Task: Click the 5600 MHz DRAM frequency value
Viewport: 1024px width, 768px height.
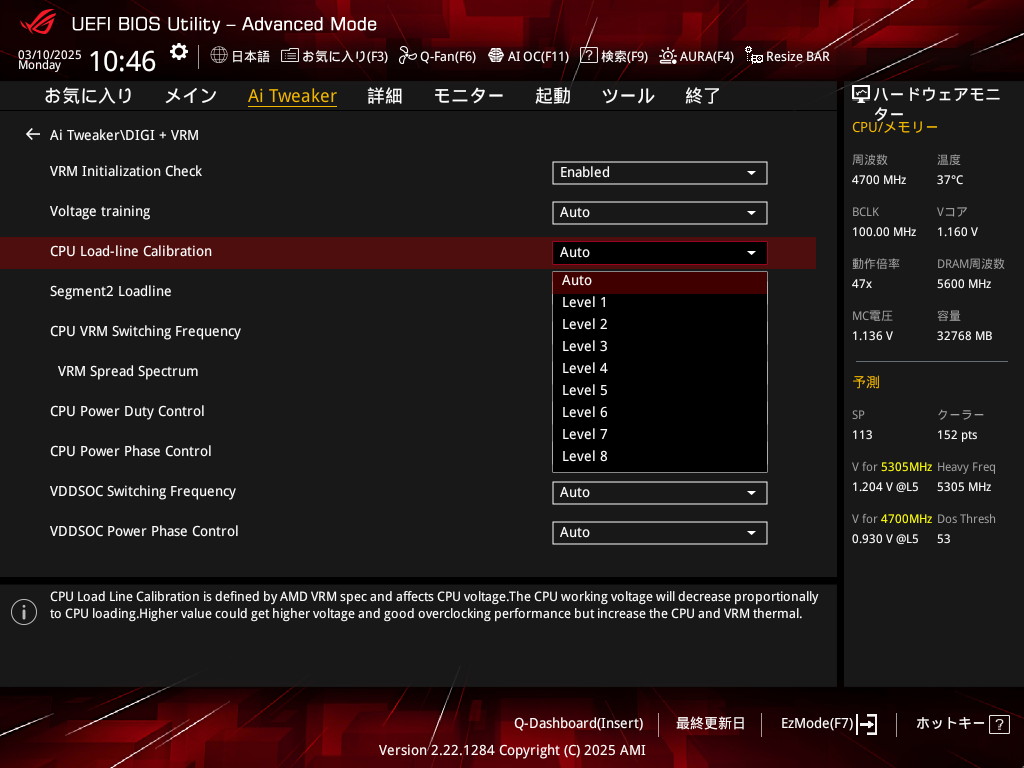Action: (x=964, y=284)
